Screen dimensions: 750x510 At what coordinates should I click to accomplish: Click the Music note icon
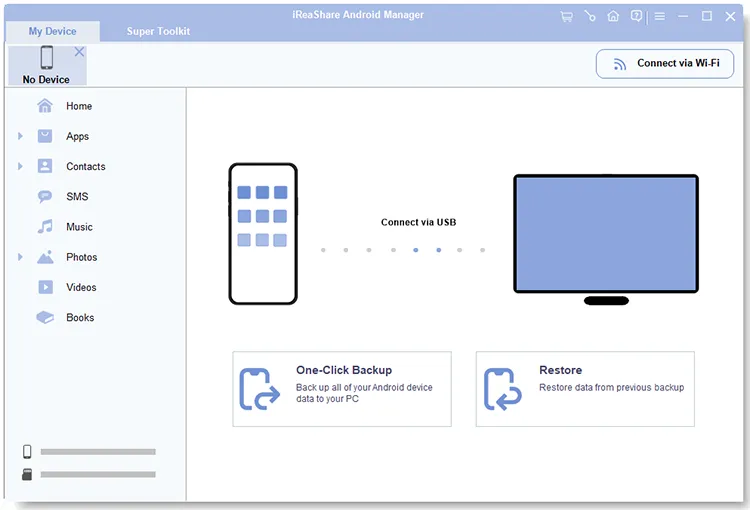coord(45,227)
